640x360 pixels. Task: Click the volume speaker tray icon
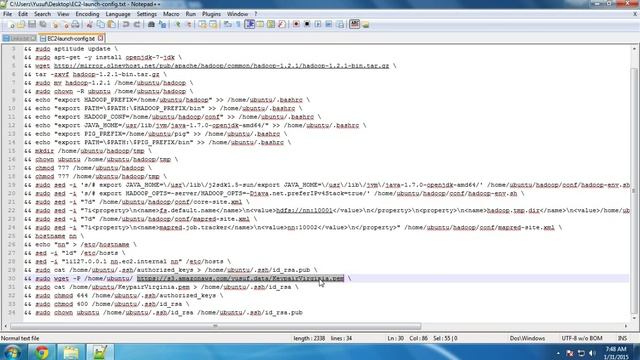[x=593, y=353]
